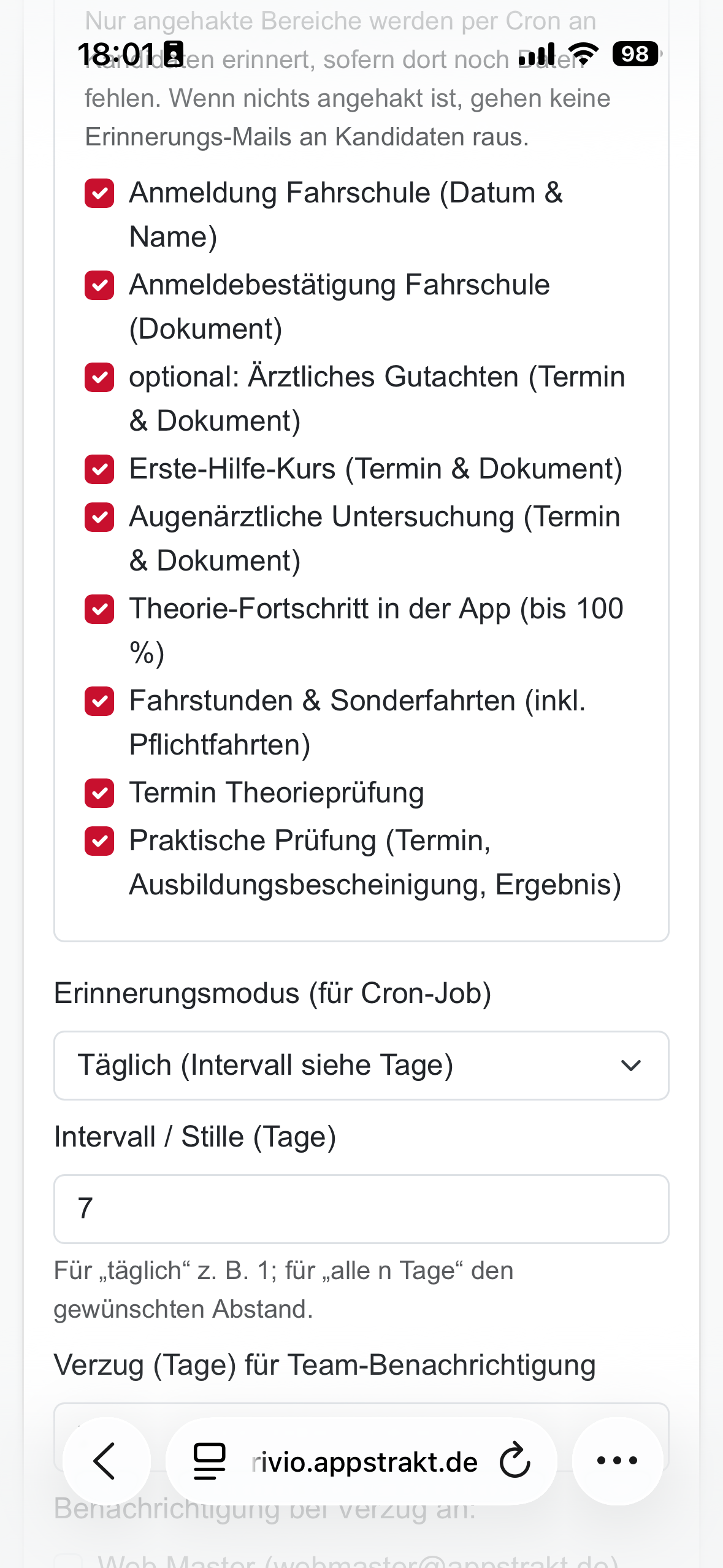Tap the Wi-Fi status icon

[x=583, y=54]
